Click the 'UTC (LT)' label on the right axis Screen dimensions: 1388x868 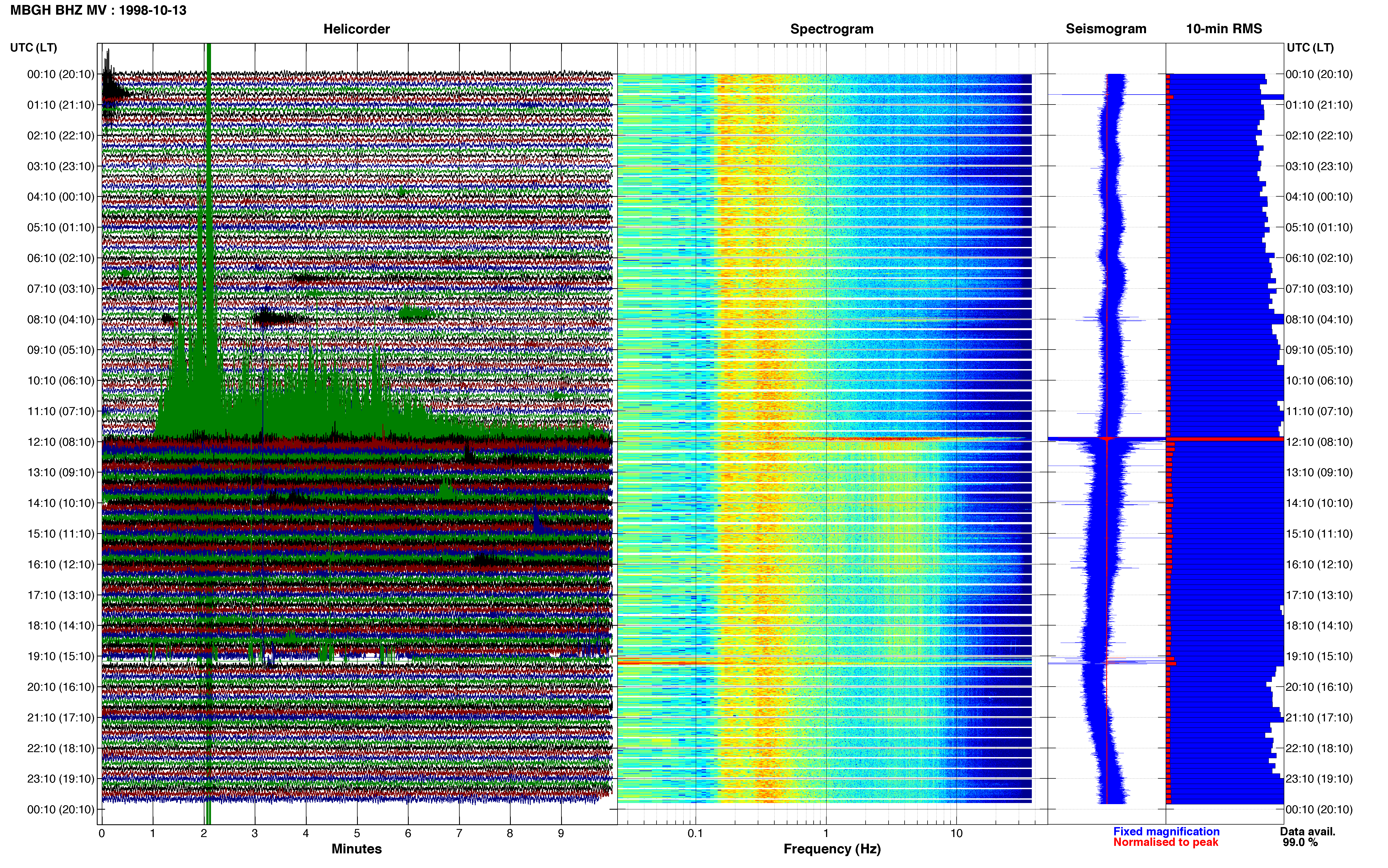[x=1310, y=48]
